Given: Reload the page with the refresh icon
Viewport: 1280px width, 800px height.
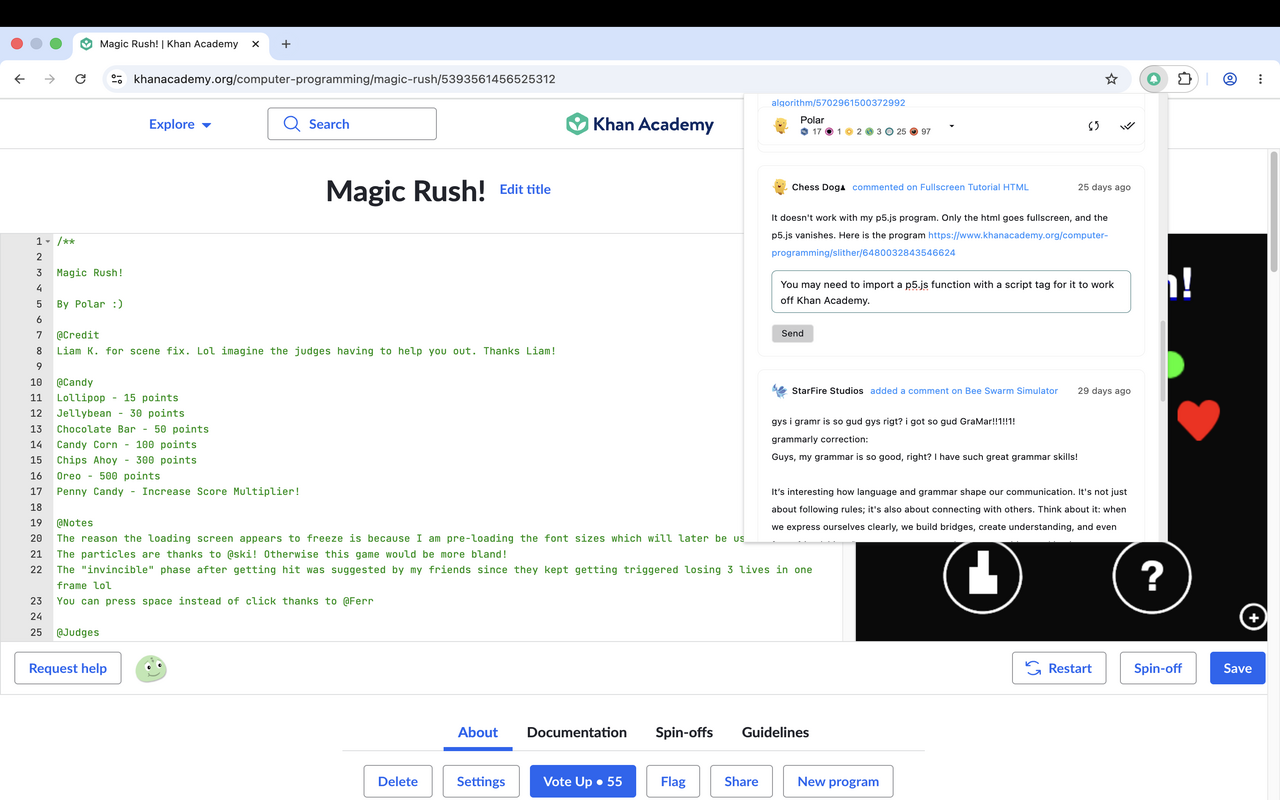Looking at the screenshot, I should pos(80,79).
